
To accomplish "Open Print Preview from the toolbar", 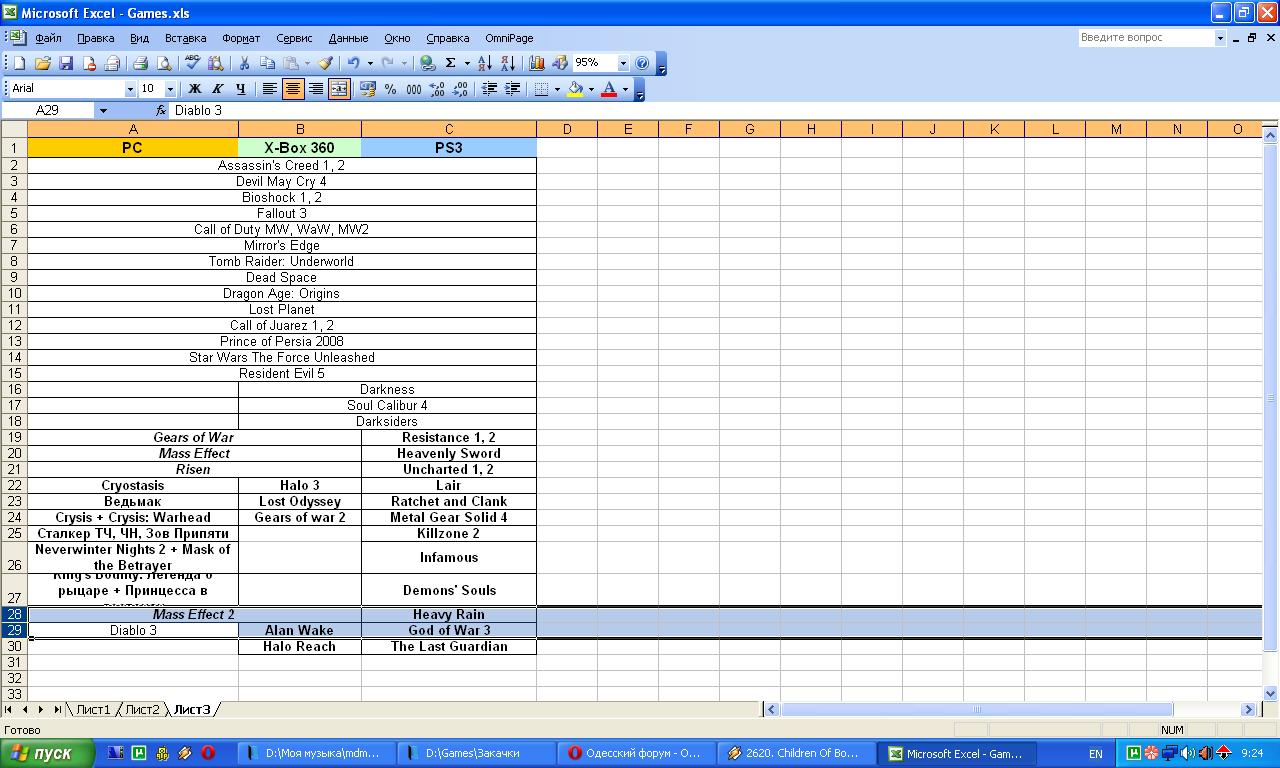I will [164, 63].
